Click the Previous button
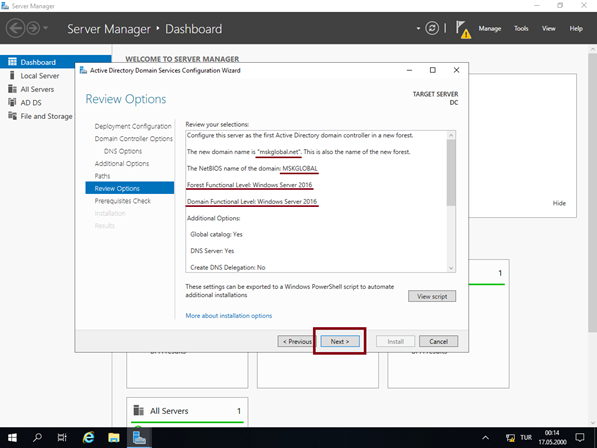Viewport: 597px width, 448px height. tap(297, 341)
